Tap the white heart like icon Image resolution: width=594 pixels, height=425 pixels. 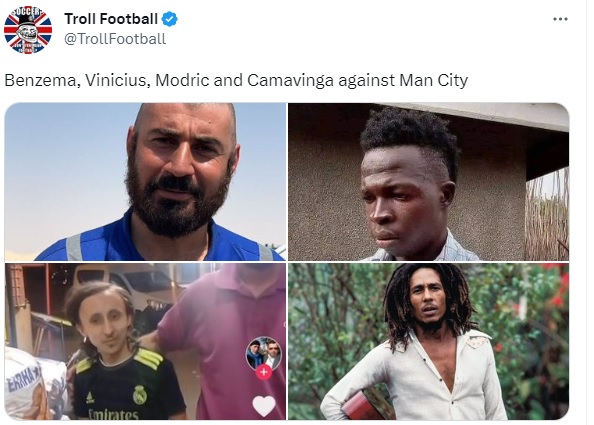[264, 406]
